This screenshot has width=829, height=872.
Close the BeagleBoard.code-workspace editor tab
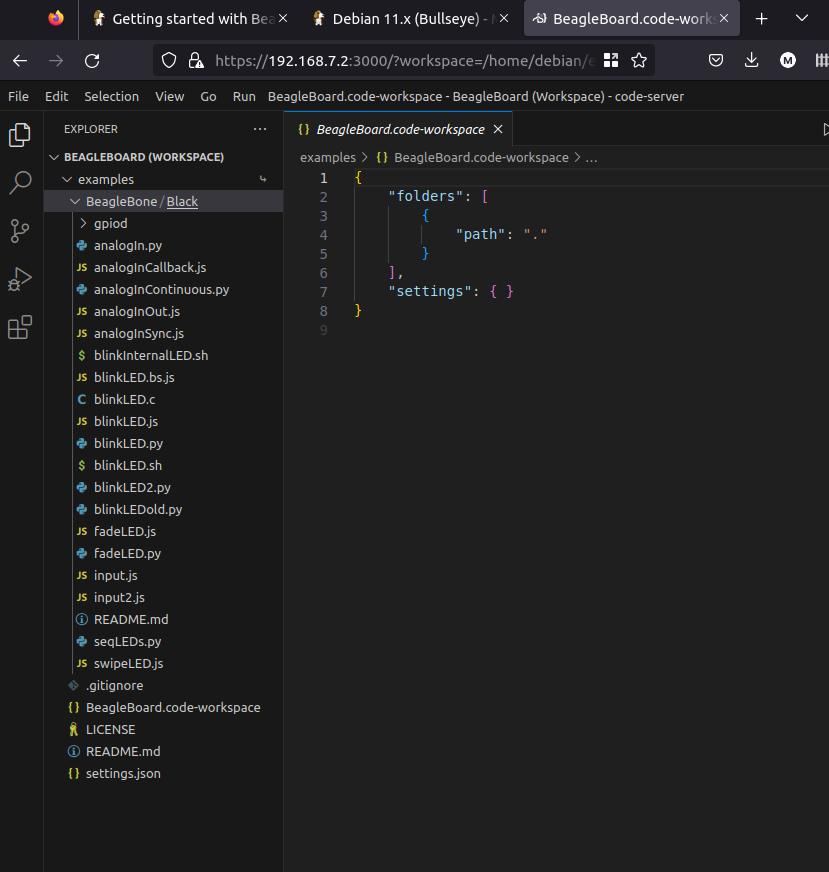[x=498, y=129]
